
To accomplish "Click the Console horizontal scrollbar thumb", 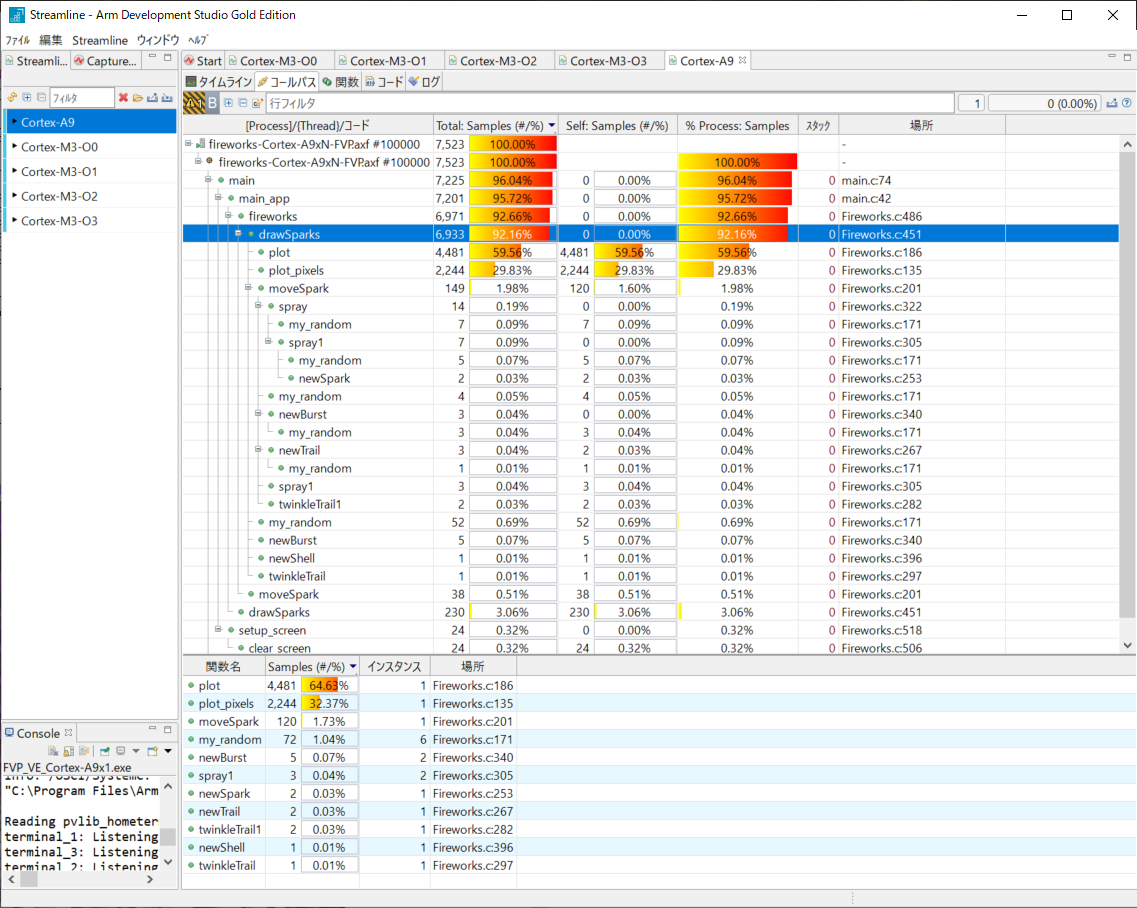I will point(29,879).
